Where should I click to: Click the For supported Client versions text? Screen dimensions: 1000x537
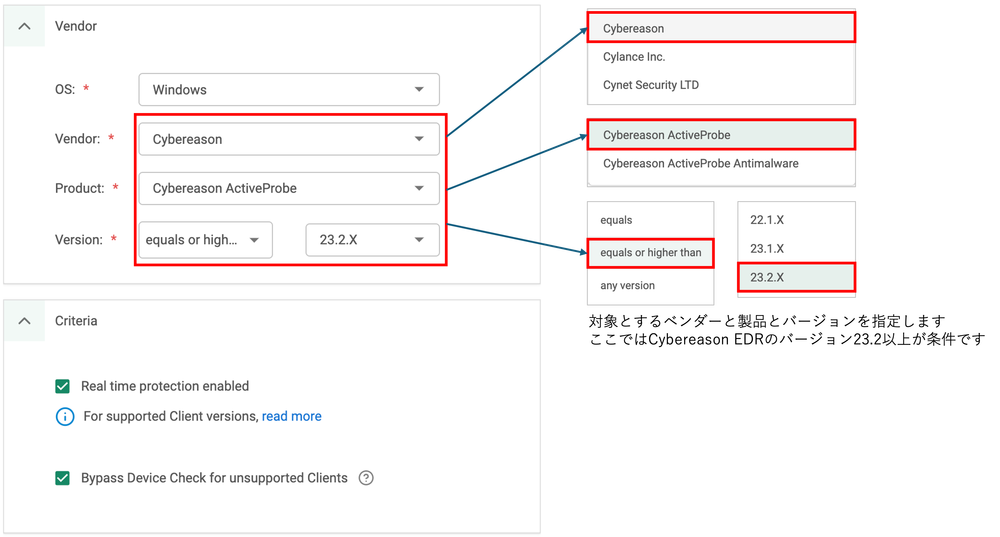pos(171,416)
